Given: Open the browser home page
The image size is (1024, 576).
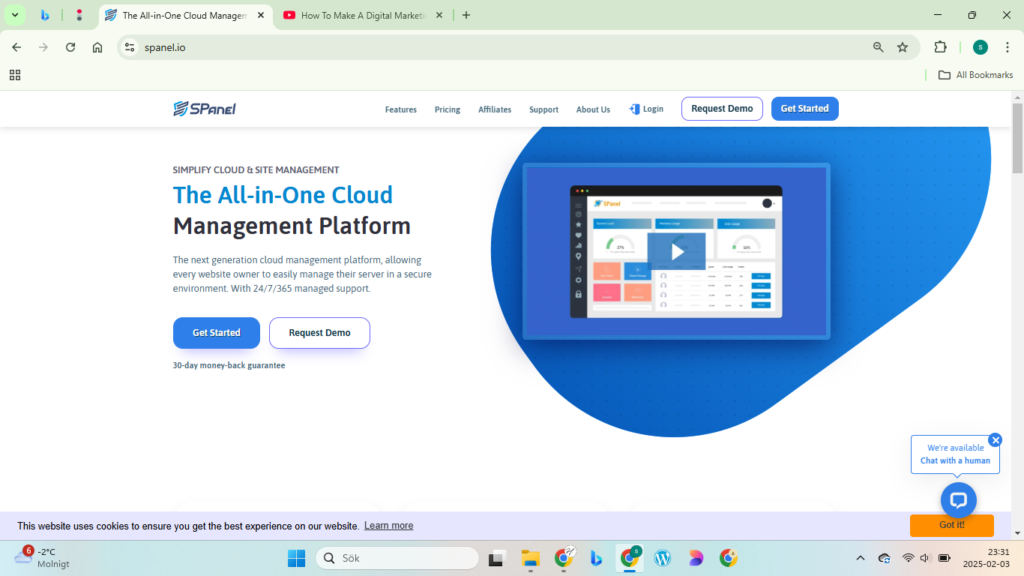Looking at the screenshot, I should pyautogui.click(x=97, y=47).
